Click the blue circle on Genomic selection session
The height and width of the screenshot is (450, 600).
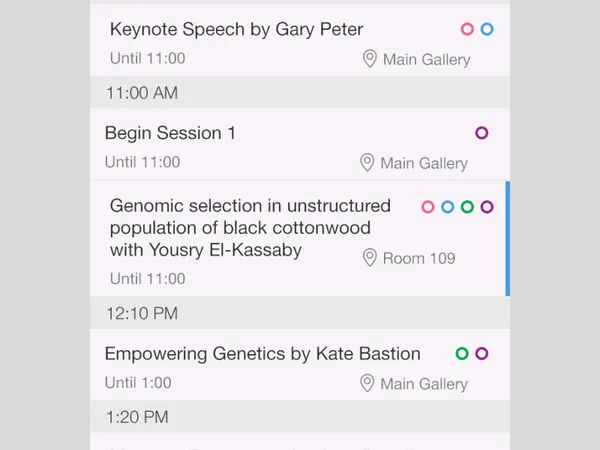tap(448, 207)
